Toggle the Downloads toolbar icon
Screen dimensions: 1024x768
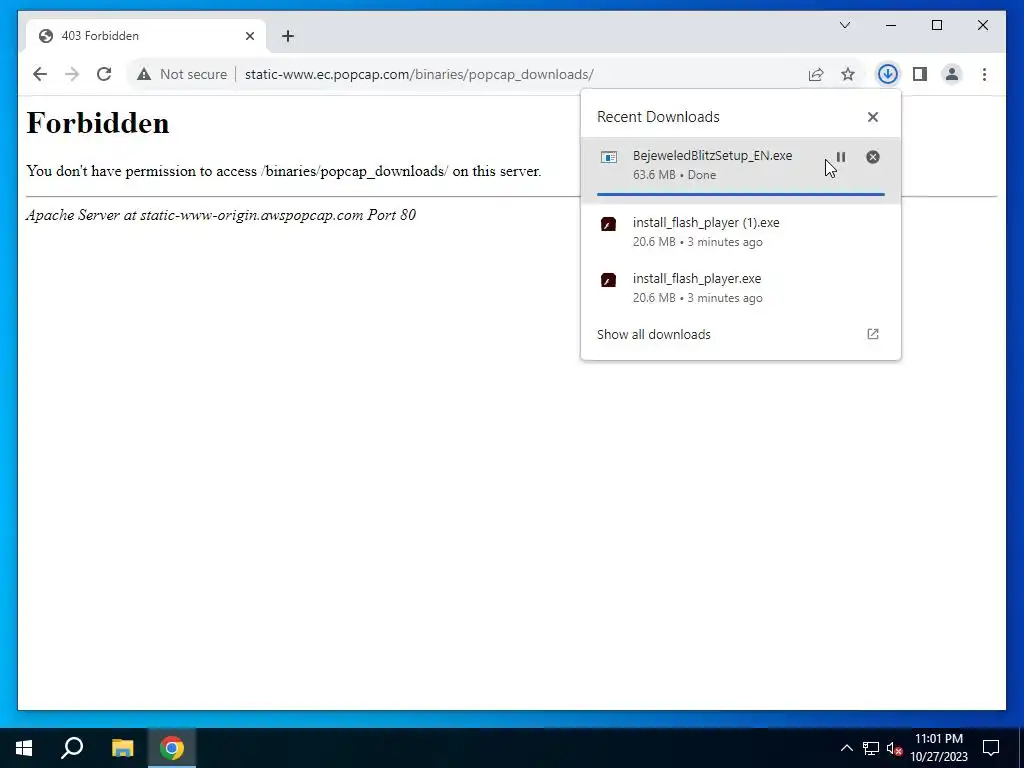tap(888, 74)
